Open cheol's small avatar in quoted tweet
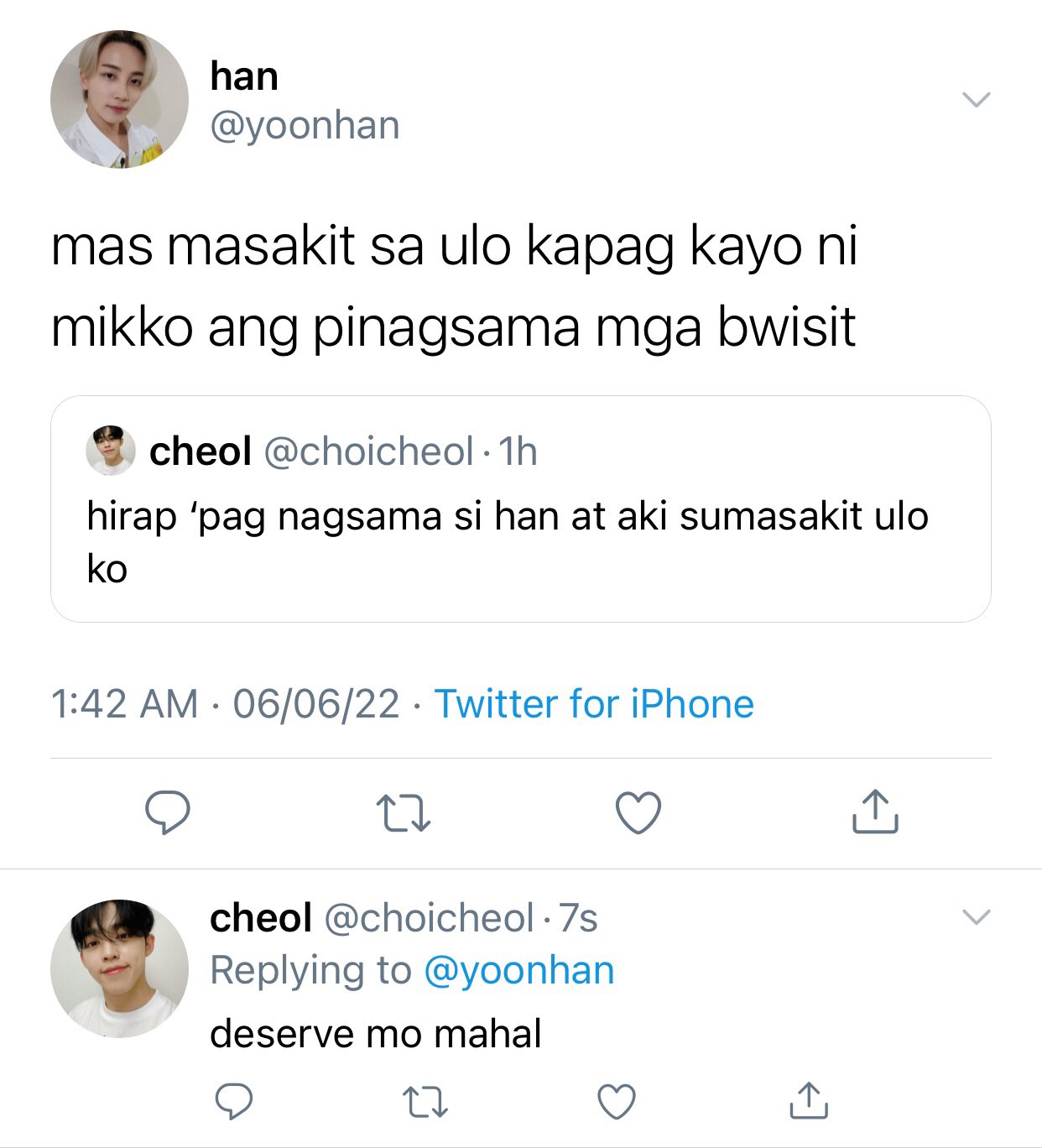 (111, 451)
